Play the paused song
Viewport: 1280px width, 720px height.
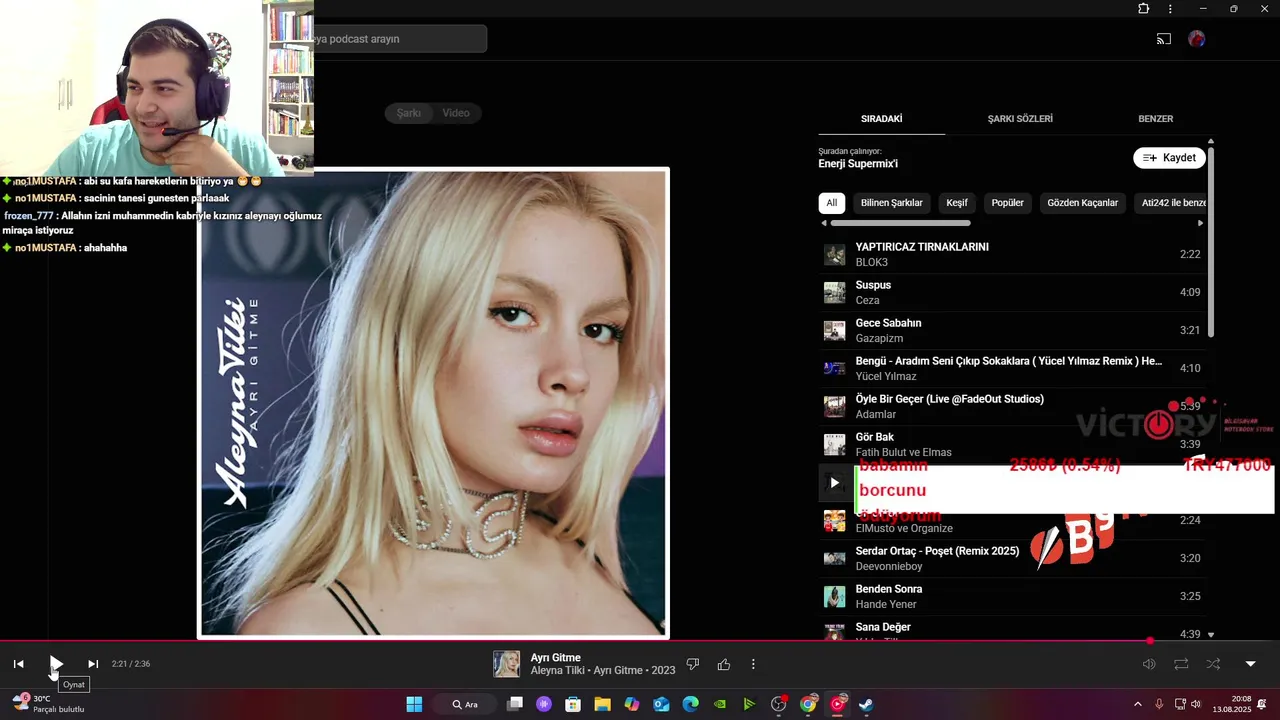point(56,664)
